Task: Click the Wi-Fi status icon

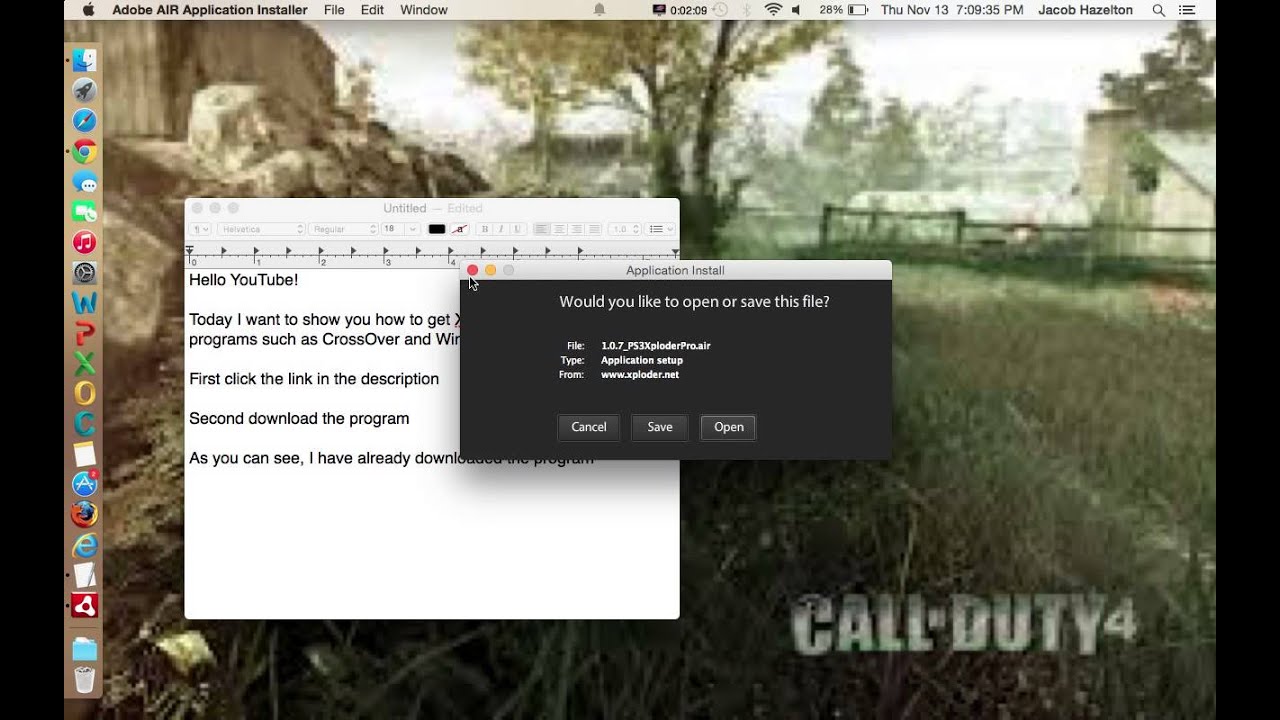Action: (x=773, y=10)
